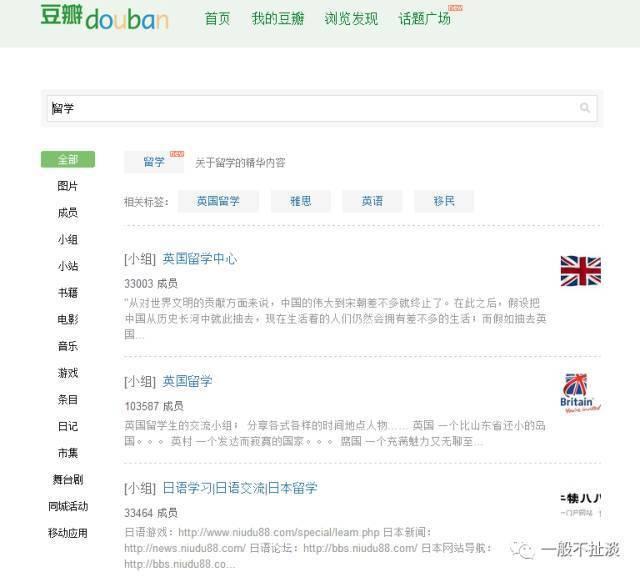Click the 关于留学的精华内容 text
640x577 pixels.
point(240,163)
